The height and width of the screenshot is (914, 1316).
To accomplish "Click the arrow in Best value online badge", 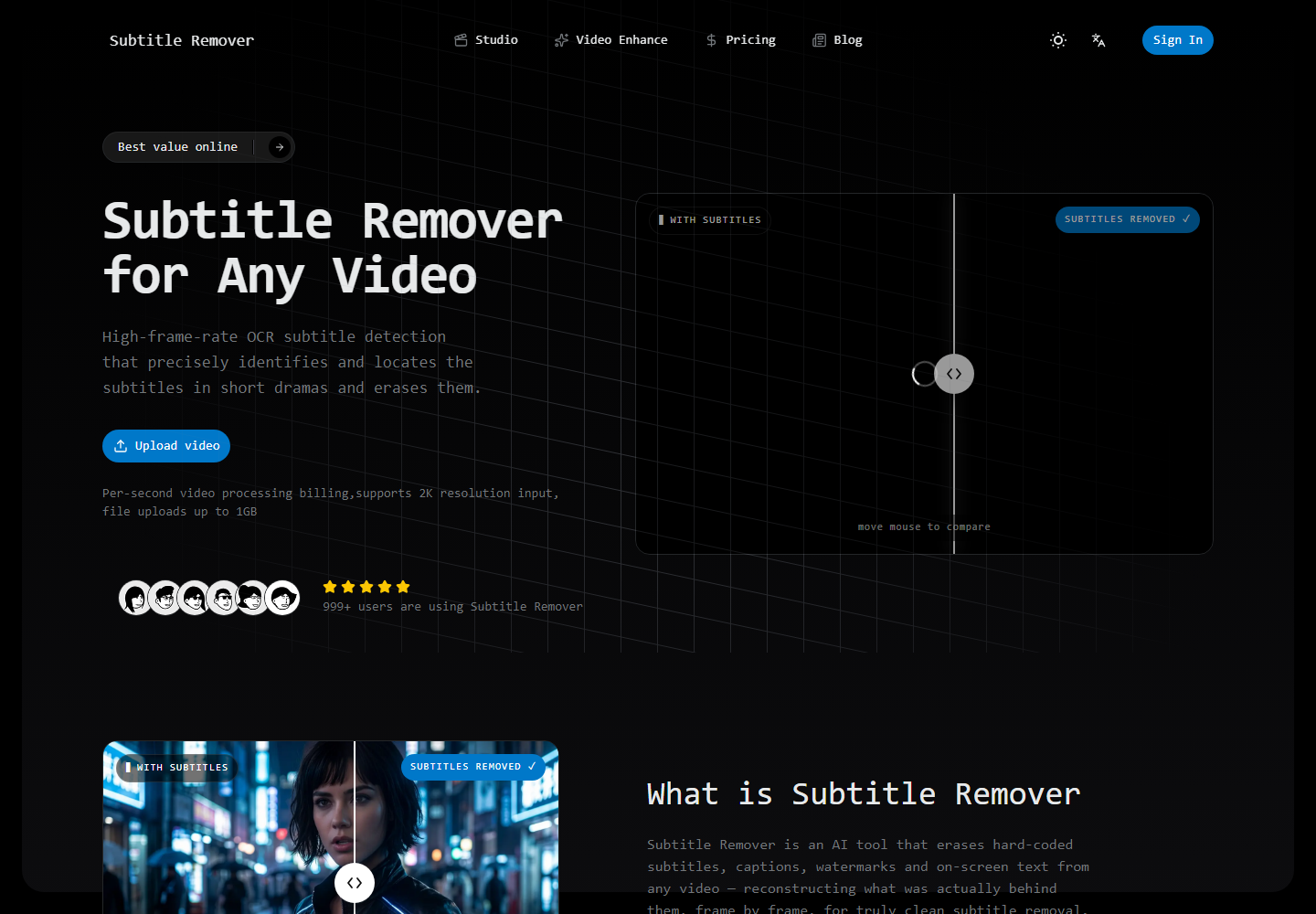I will click(280, 147).
